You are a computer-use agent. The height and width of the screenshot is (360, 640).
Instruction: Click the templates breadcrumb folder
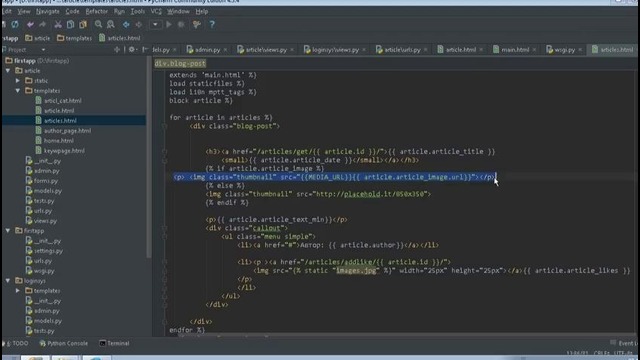tap(74, 38)
